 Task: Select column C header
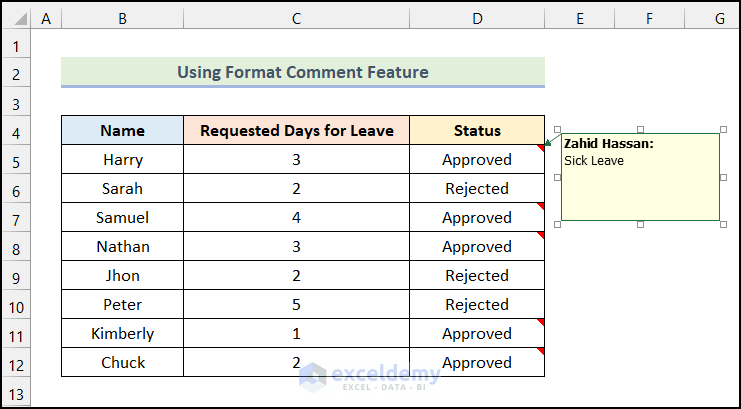pos(296,18)
